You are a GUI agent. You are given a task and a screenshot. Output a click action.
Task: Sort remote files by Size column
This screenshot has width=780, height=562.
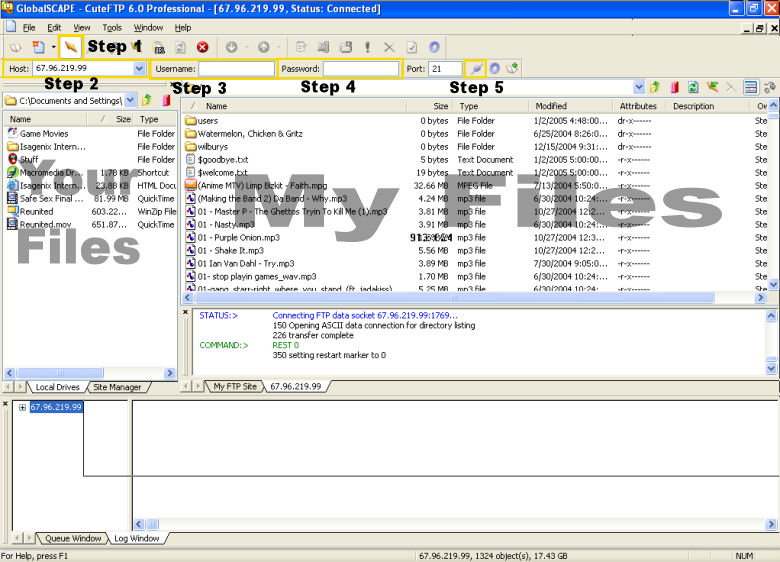[428, 106]
